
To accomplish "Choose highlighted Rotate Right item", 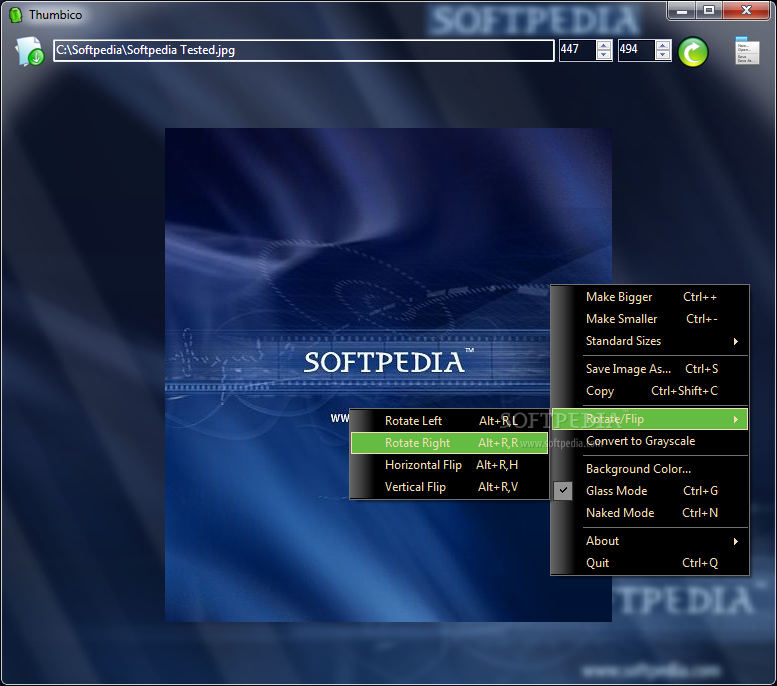I will [449, 443].
